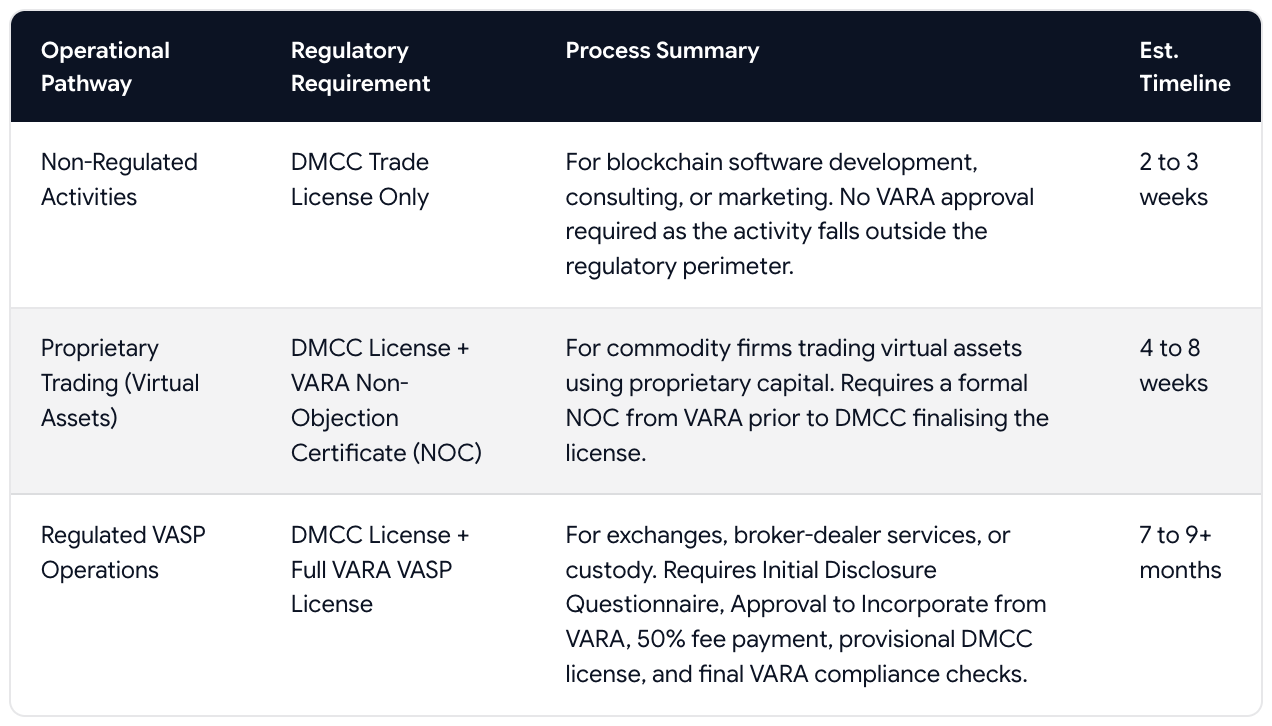Click the Est. Timeline column header

[x=1185, y=67]
